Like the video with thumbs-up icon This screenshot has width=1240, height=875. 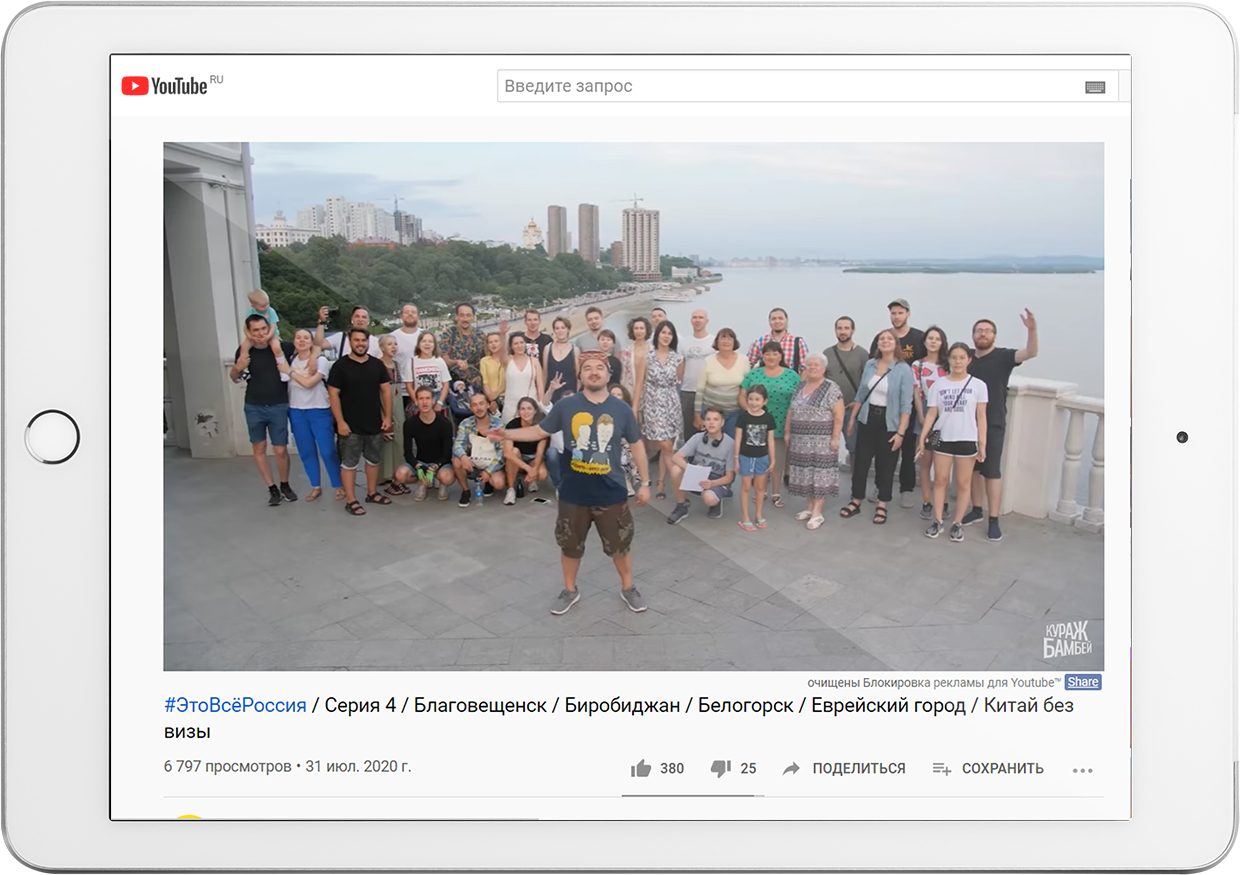pos(641,768)
